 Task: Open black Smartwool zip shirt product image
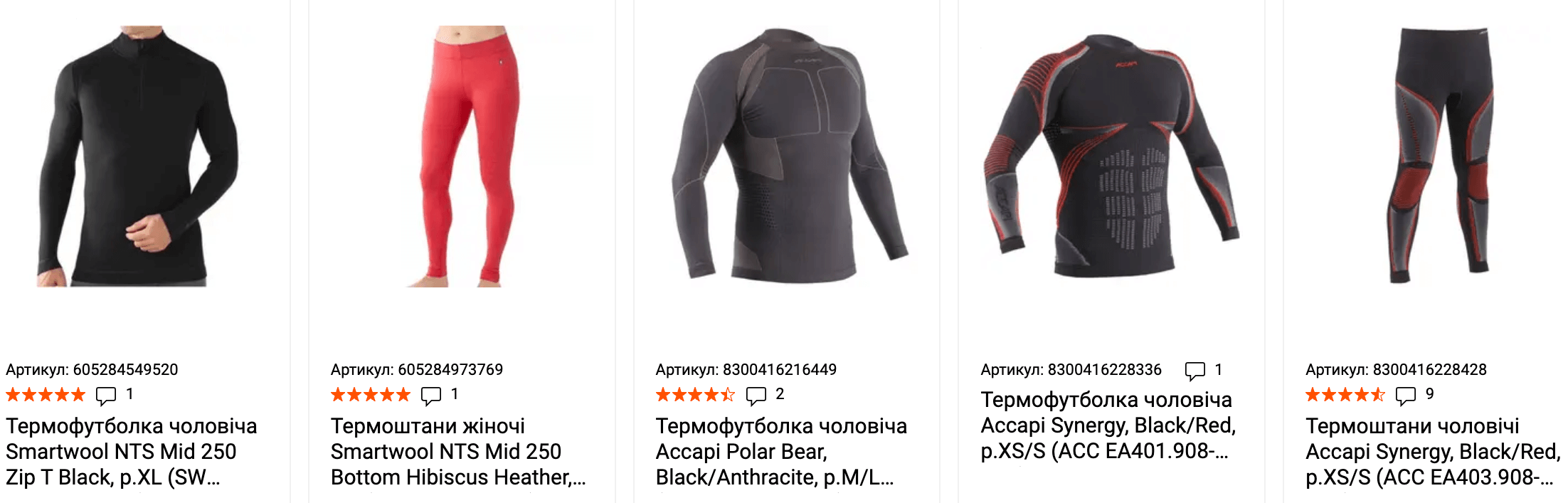(139, 157)
